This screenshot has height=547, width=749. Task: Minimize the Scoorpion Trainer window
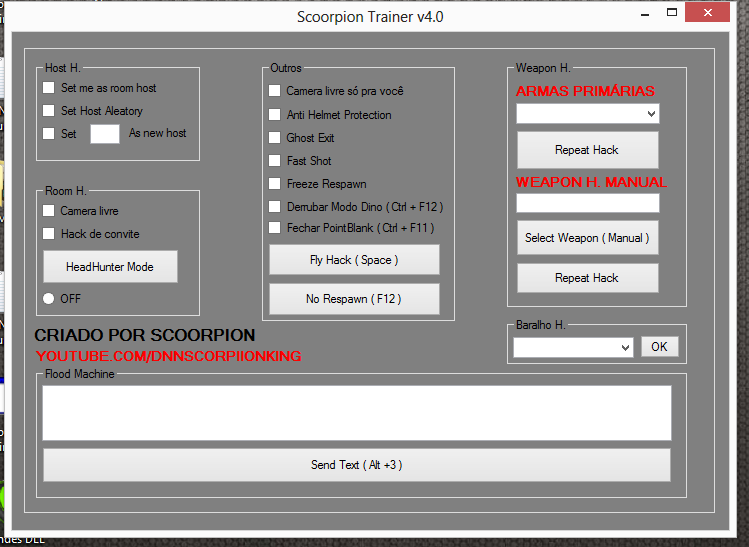tap(645, 13)
